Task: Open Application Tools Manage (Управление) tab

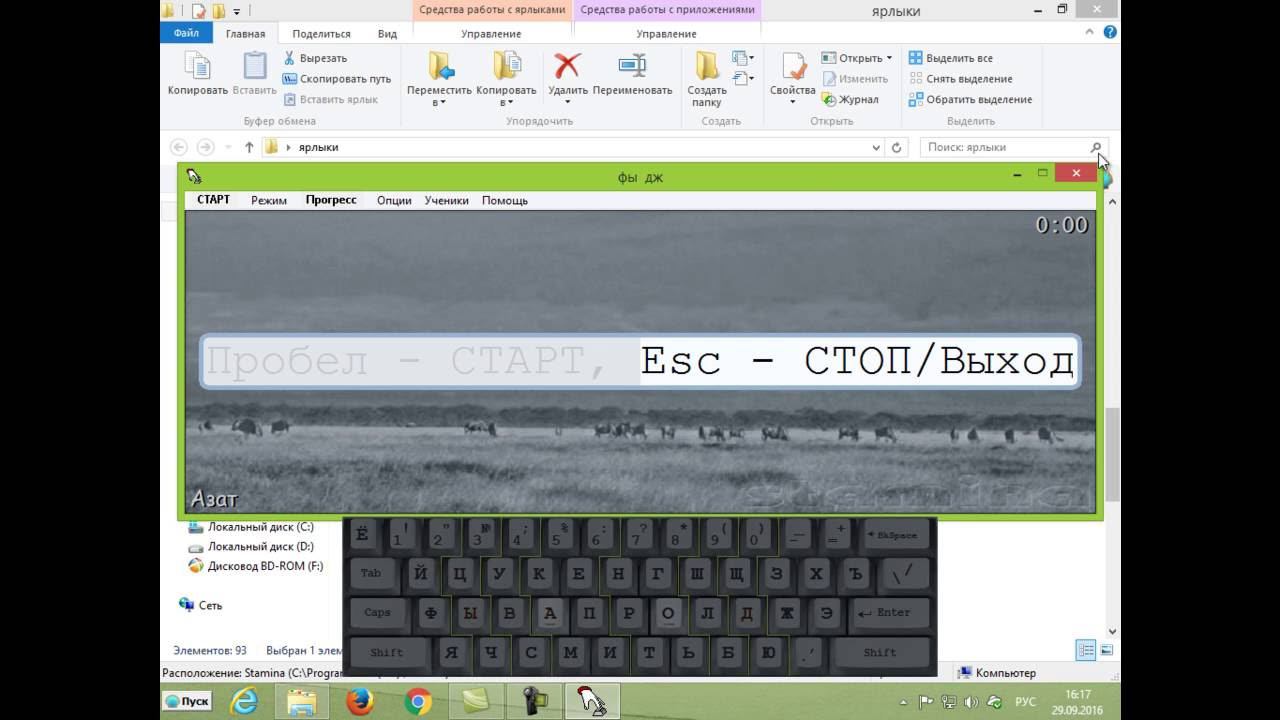Action: click(666, 34)
